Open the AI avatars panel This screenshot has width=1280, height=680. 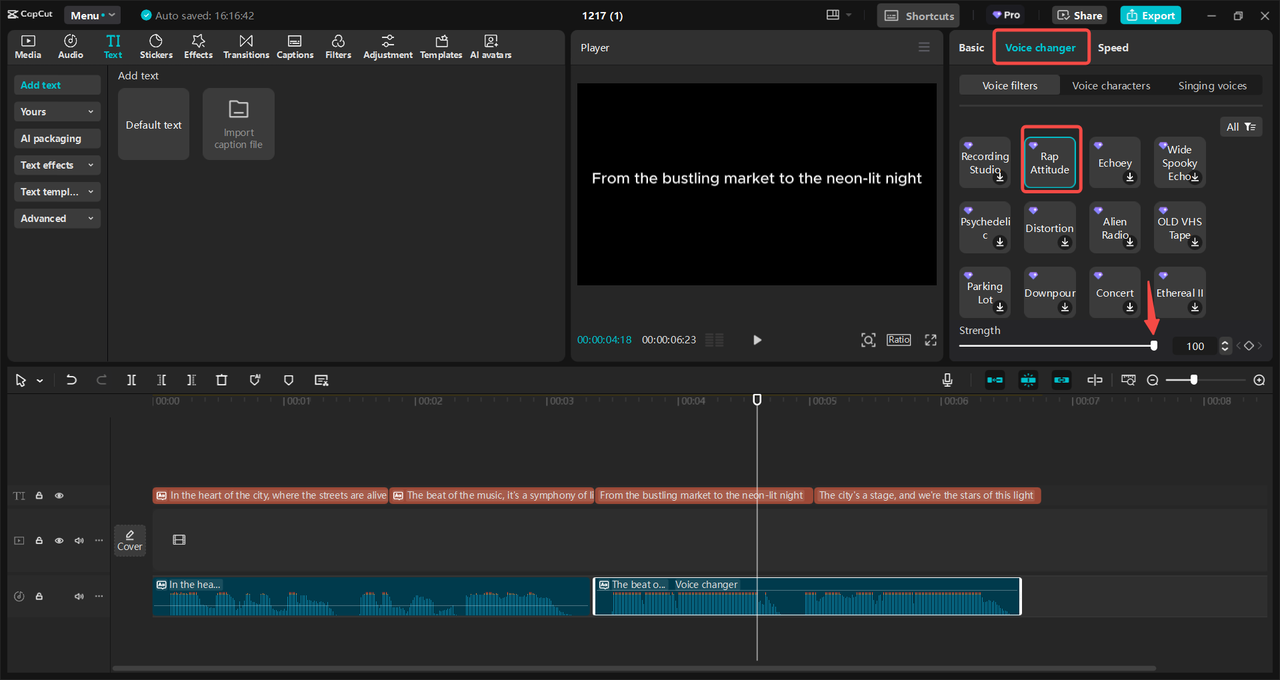[x=491, y=46]
